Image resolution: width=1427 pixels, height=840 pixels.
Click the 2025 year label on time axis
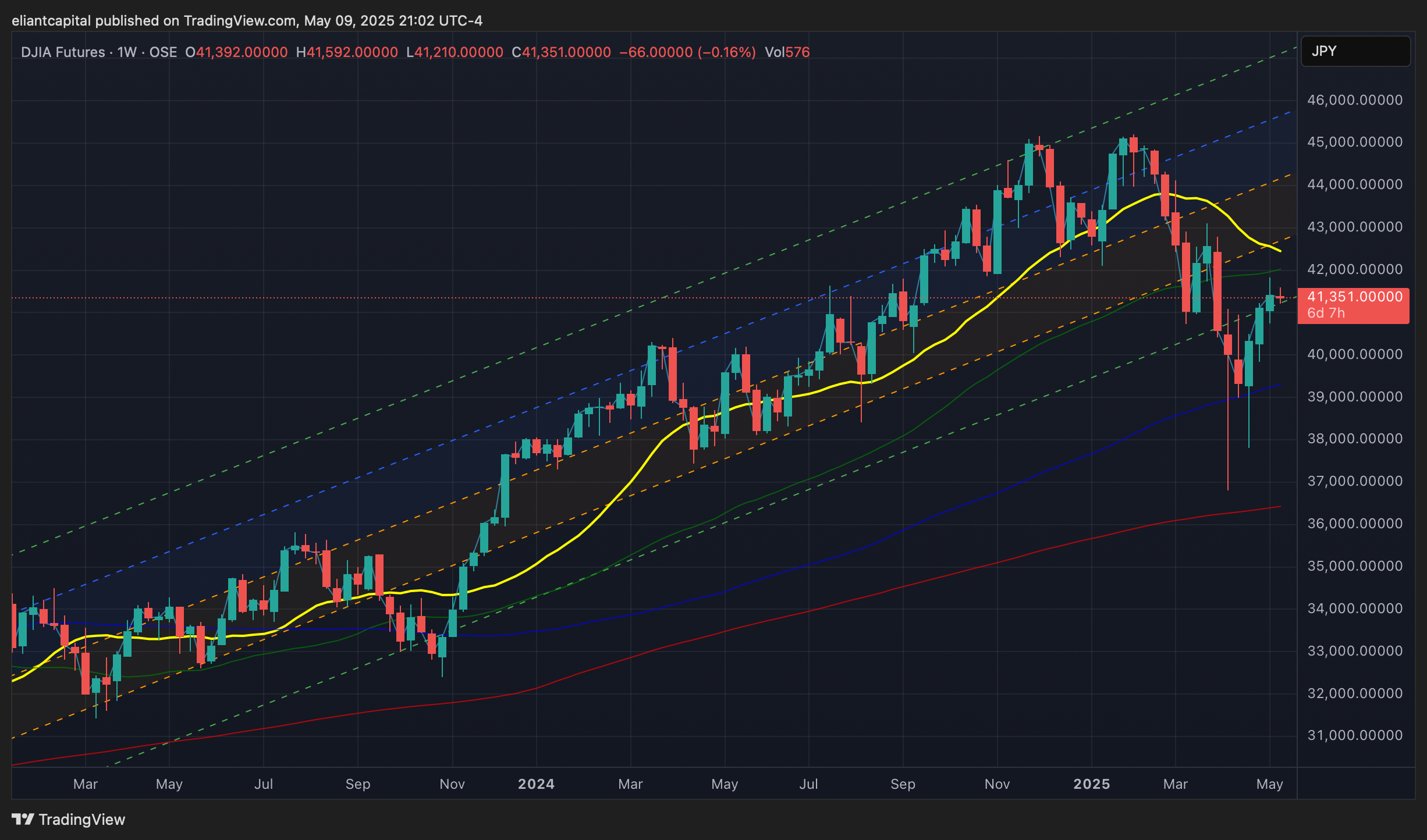1091,784
